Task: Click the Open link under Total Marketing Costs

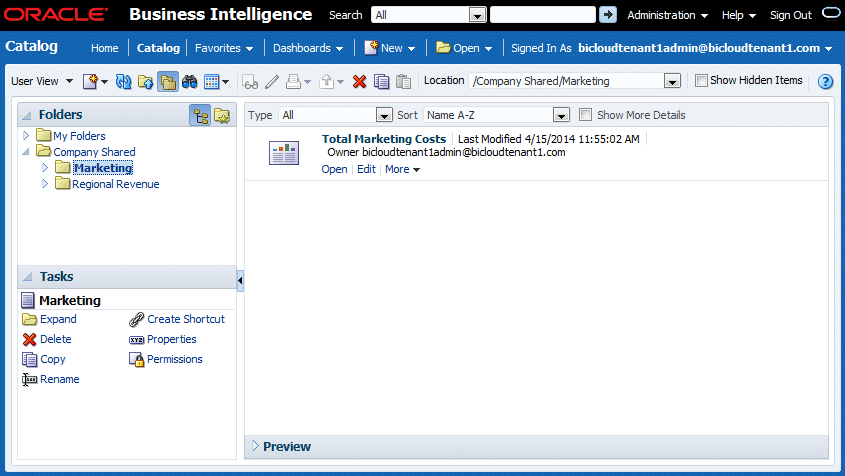Action: coord(334,169)
